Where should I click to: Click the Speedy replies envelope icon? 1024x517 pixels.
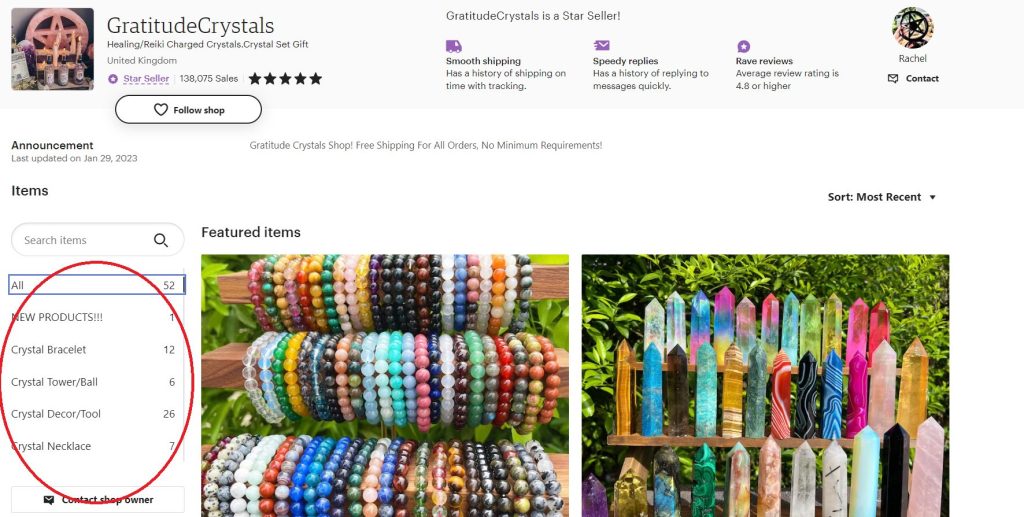601,45
